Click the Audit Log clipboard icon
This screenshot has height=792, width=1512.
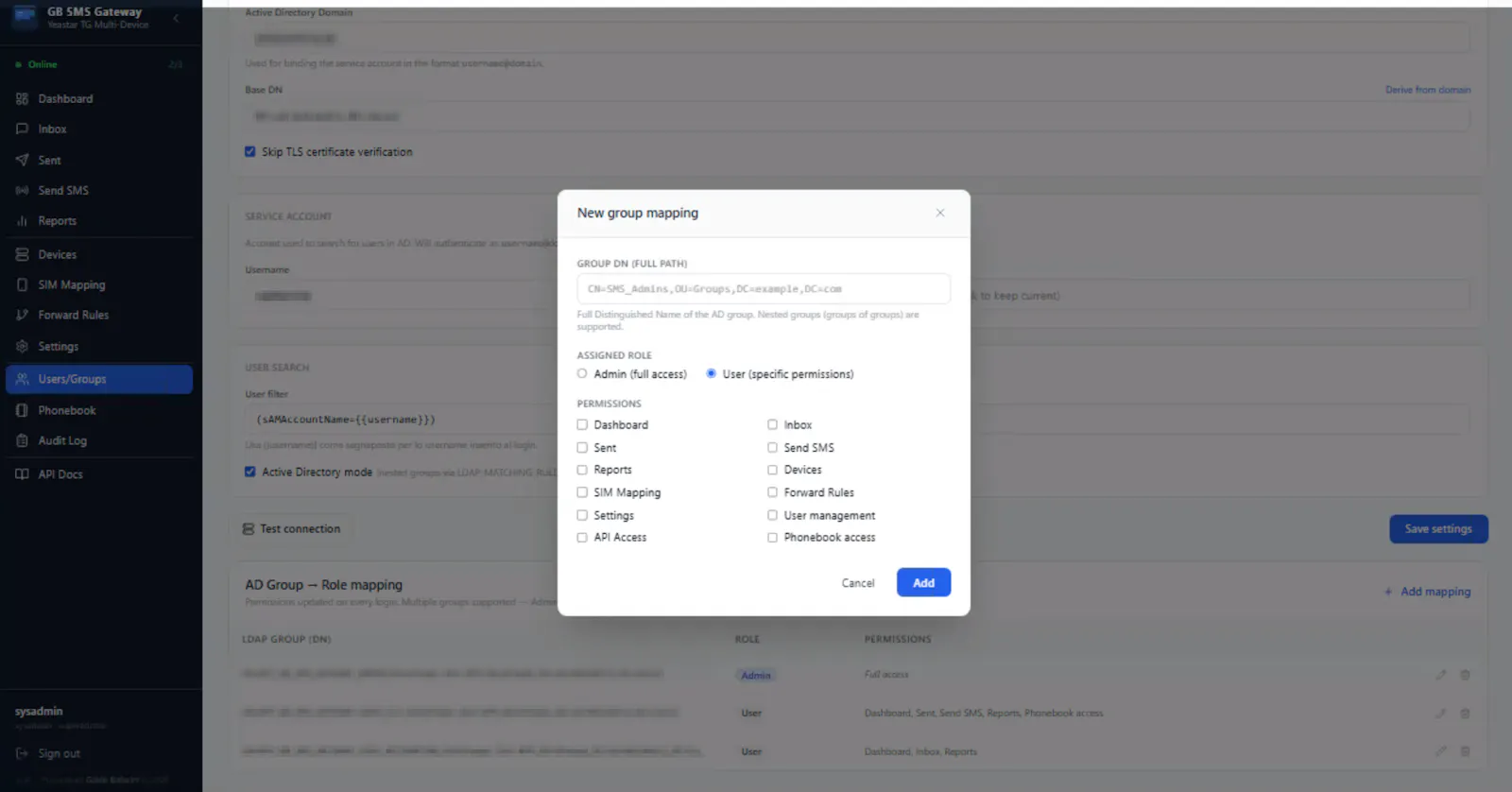(x=22, y=440)
